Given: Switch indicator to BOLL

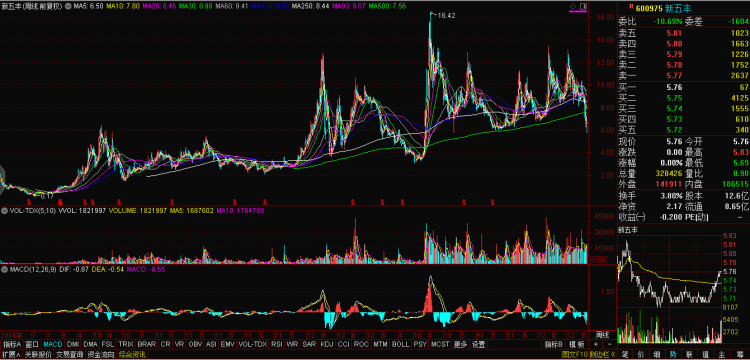Looking at the screenshot, I should pyautogui.click(x=400, y=344).
